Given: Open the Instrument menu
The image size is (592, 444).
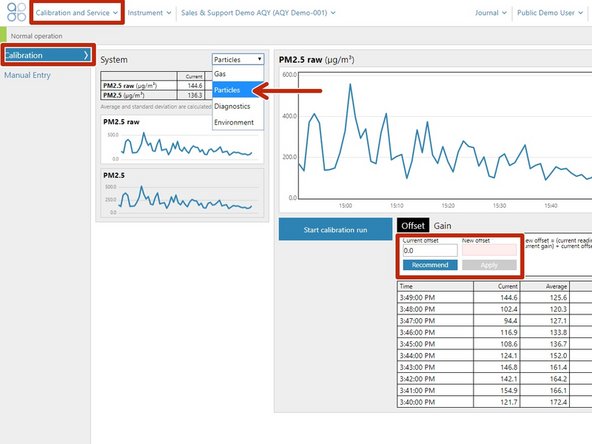Looking at the screenshot, I should [149, 13].
